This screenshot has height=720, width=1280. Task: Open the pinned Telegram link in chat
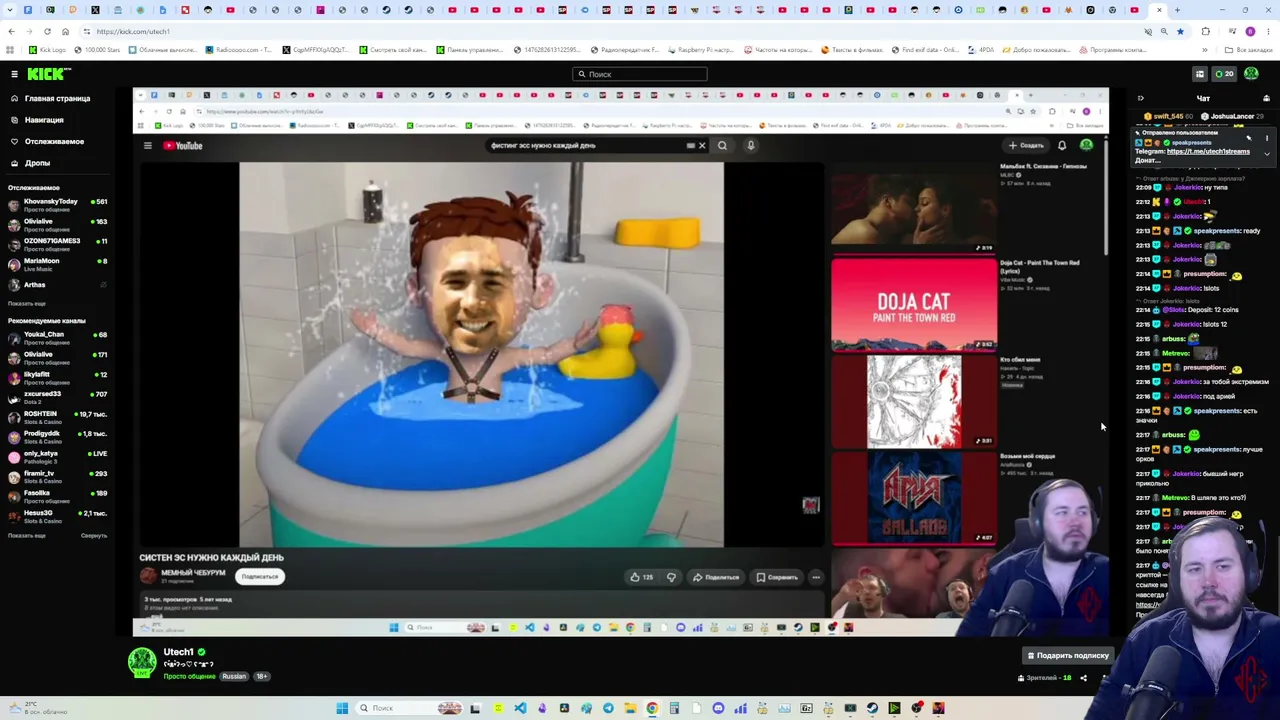coord(1208,152)
